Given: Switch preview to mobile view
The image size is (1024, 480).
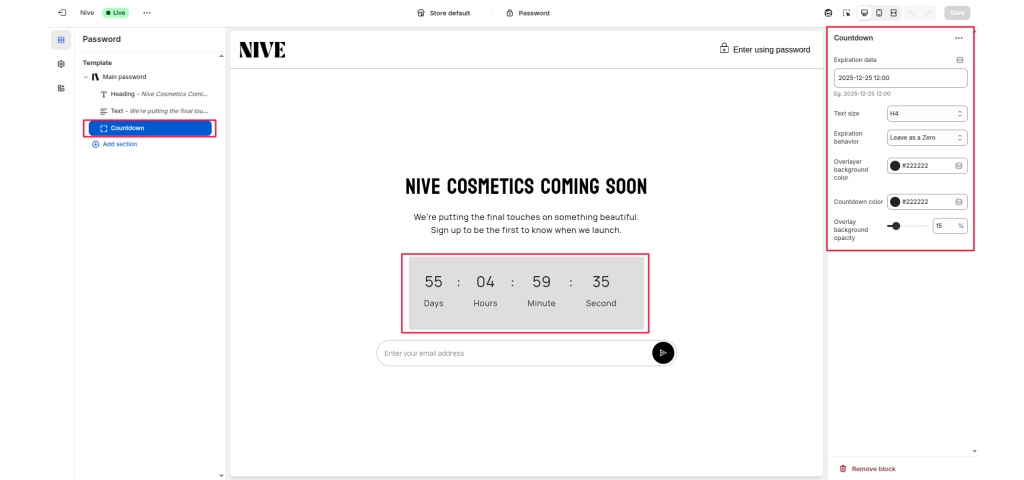Looking at the screenshot, I should pos(879,13).
